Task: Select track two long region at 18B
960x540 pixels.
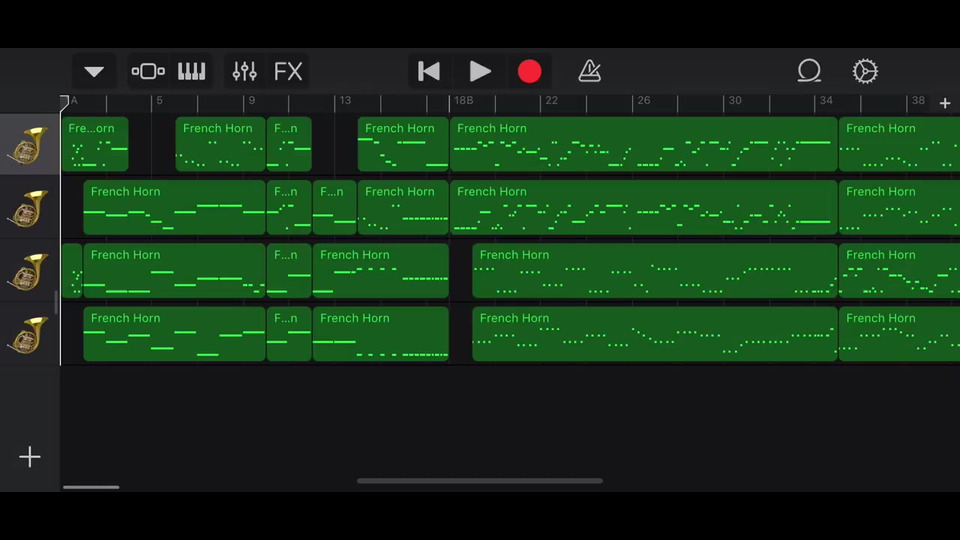Action: 643,208
